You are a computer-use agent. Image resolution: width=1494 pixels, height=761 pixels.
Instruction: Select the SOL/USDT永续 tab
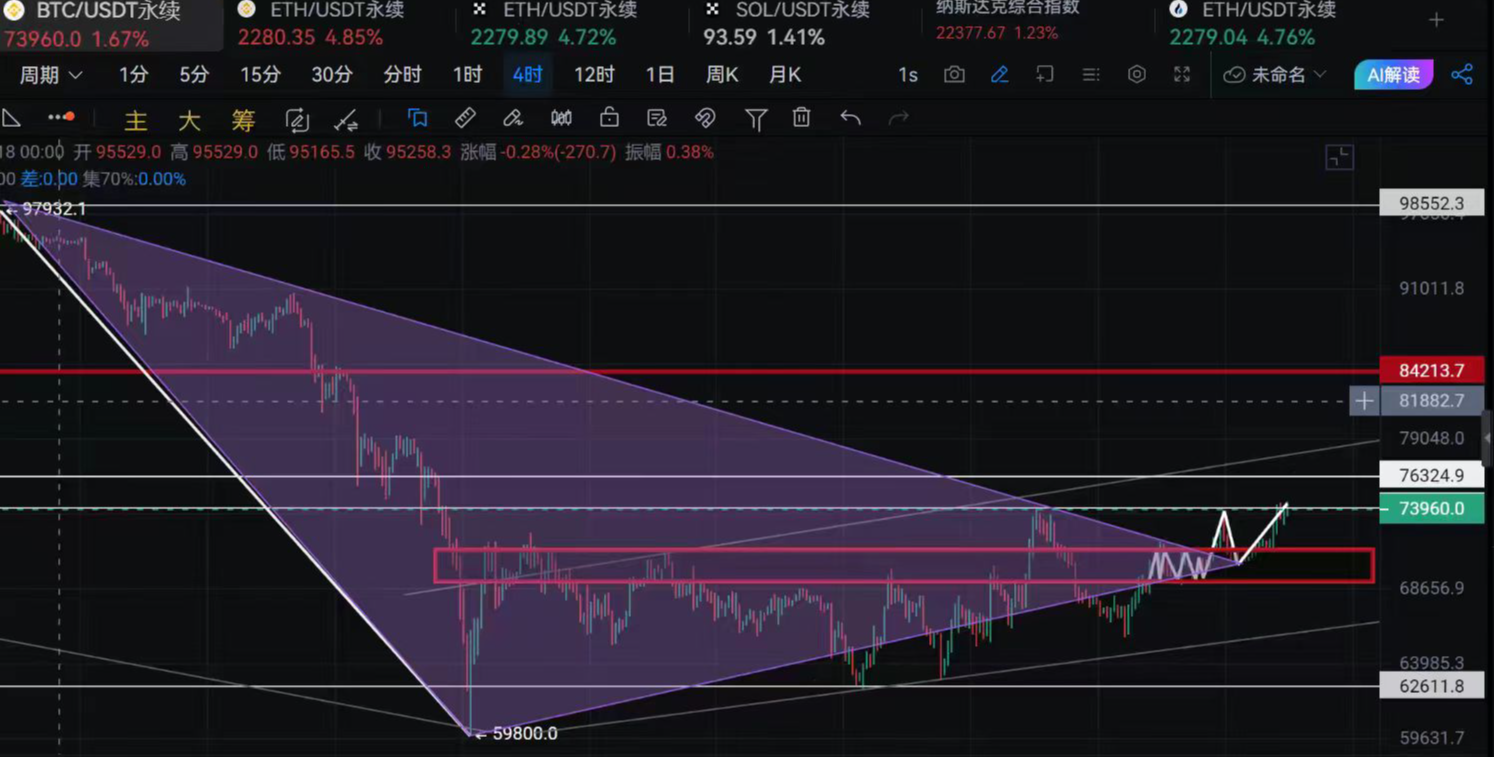[790, 11]
